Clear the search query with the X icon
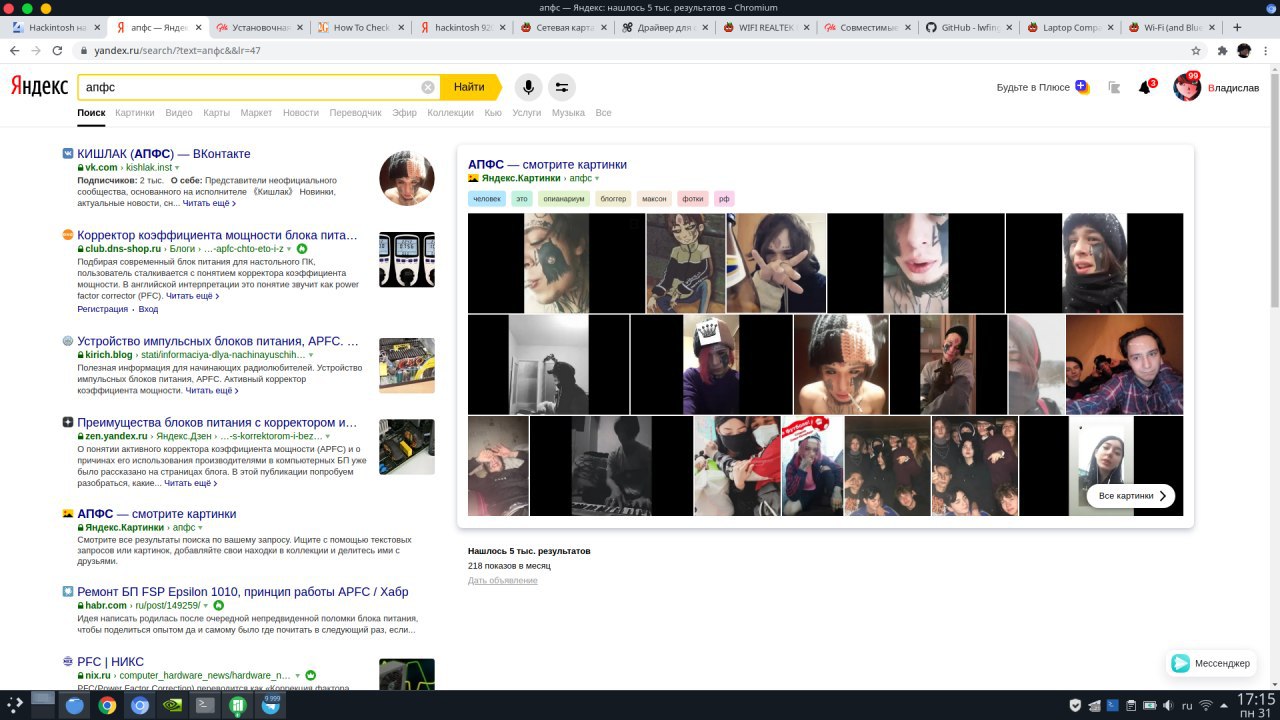Viewport: 1280px width, 720px height. click(x=428, y=87)
